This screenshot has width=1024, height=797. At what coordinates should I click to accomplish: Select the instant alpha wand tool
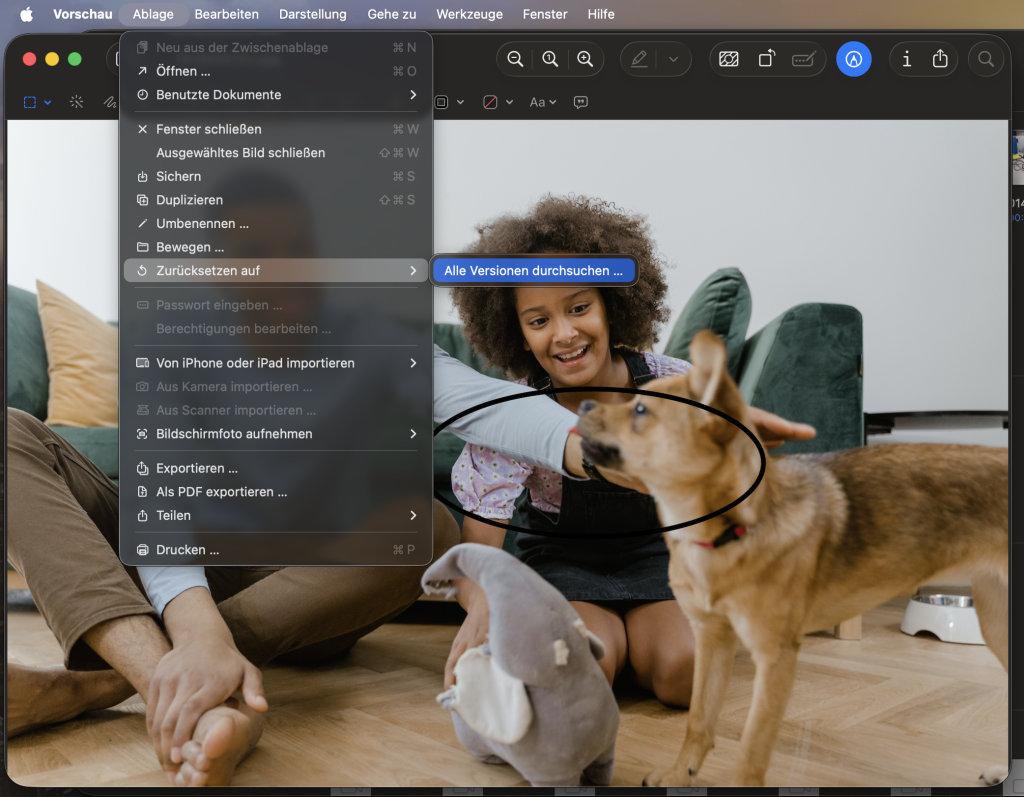click(x=76, y=102)
